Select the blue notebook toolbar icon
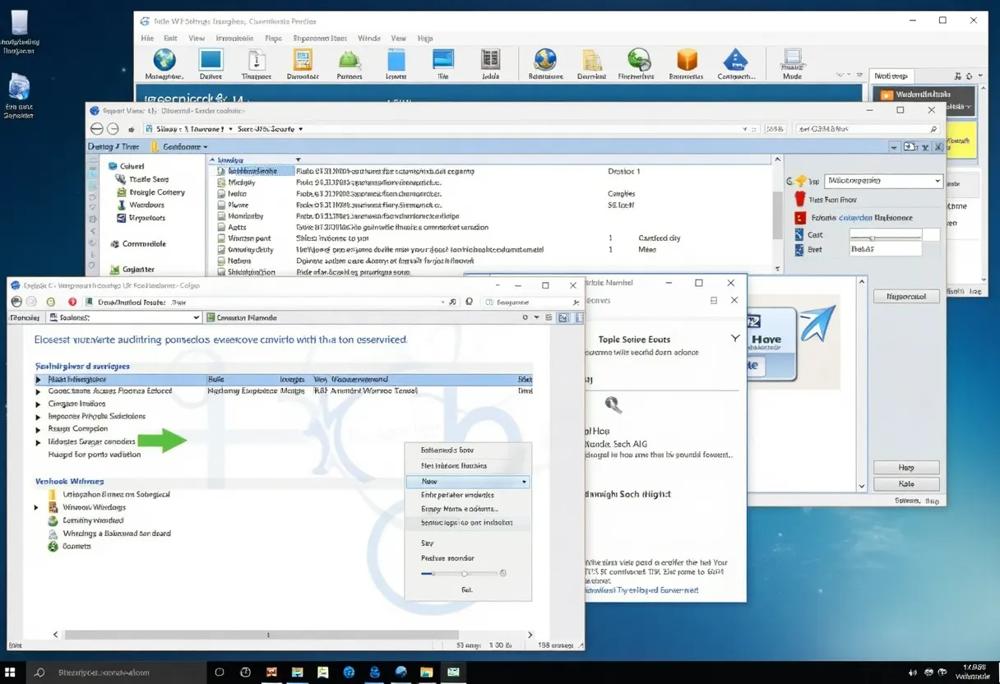 pyautogui.click(x=396, y=60)
